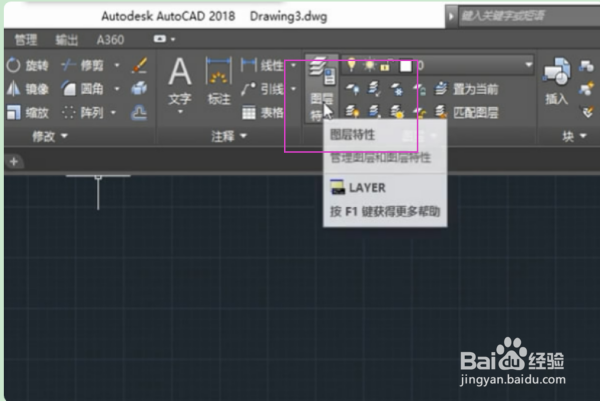The image size is (600, 401).
Task: Select the Mirror (镜像) tool
Action: pos(28,89)
